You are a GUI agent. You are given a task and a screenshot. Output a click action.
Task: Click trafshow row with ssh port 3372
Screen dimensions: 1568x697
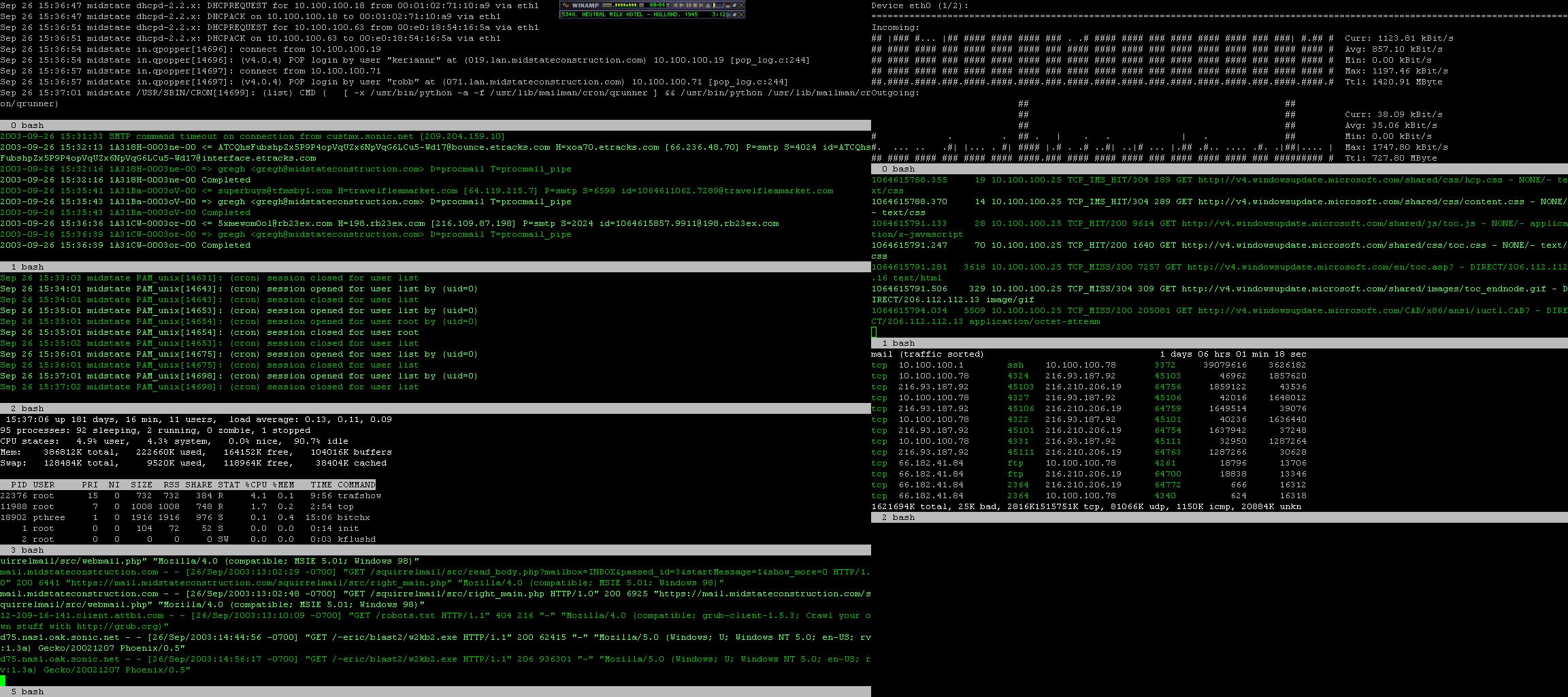(x=1089, y=365)
